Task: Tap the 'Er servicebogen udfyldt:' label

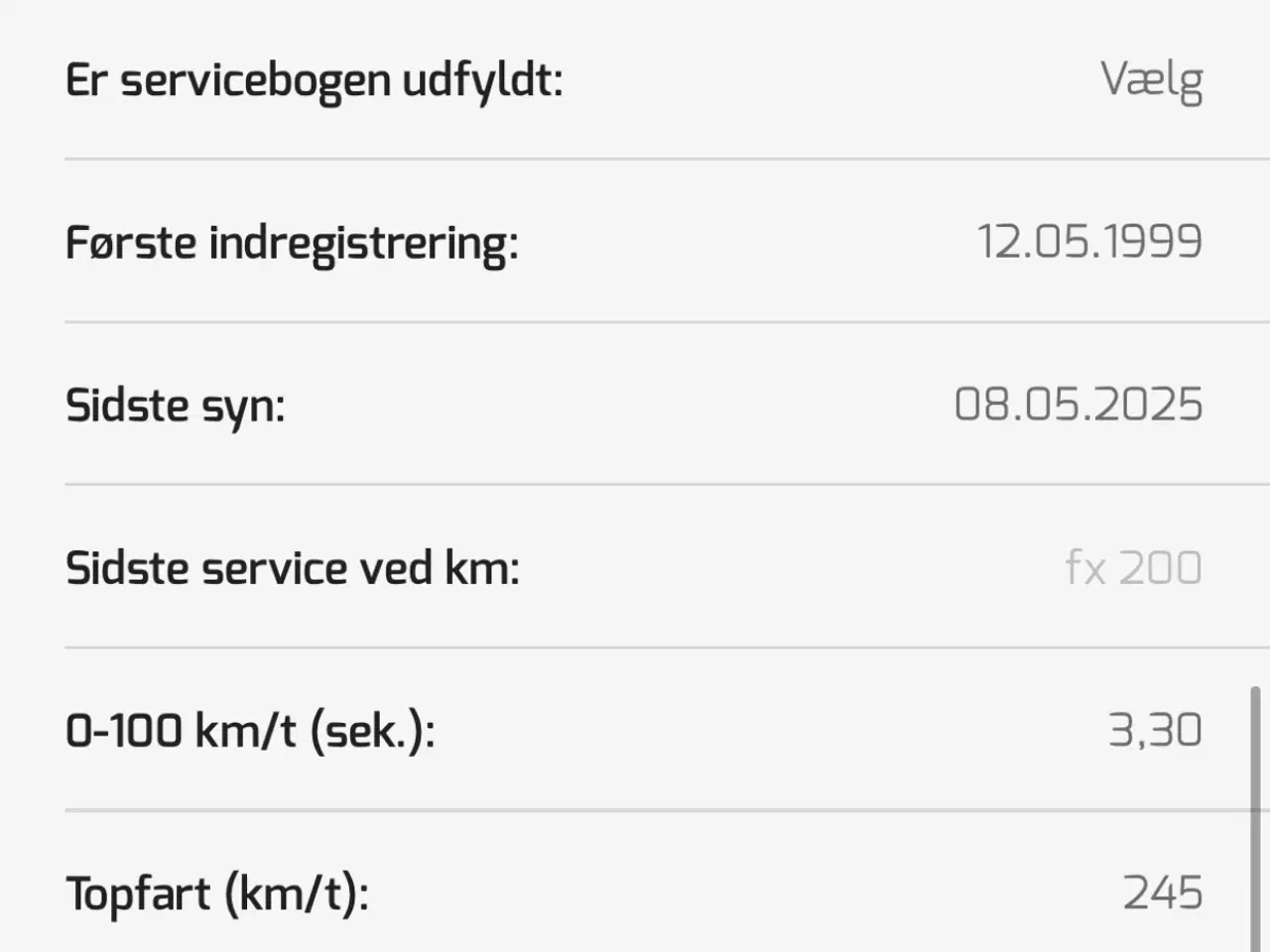Action: coord(314,79)
